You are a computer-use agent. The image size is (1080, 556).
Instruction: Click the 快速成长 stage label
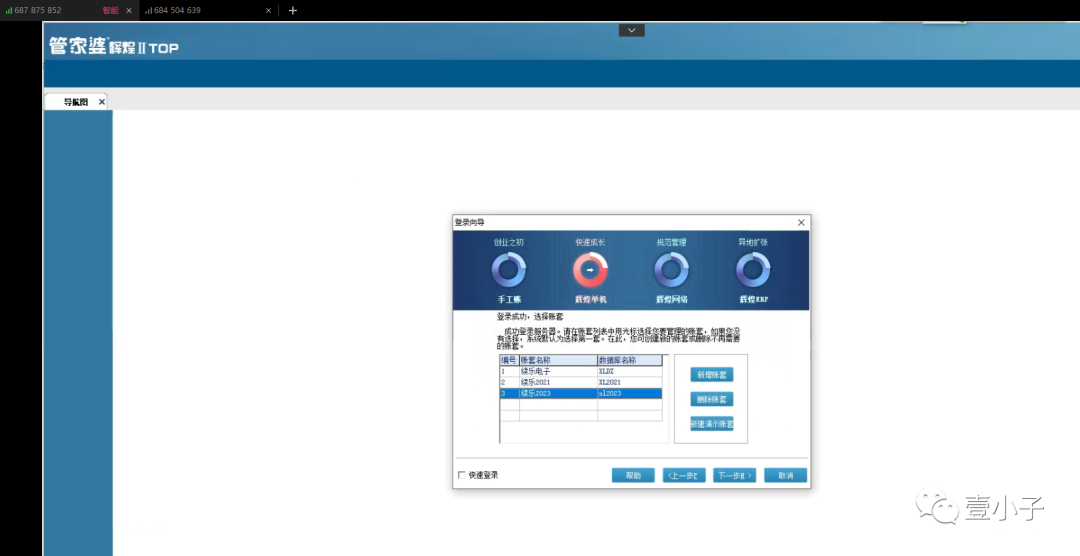(x=590, y=242)
